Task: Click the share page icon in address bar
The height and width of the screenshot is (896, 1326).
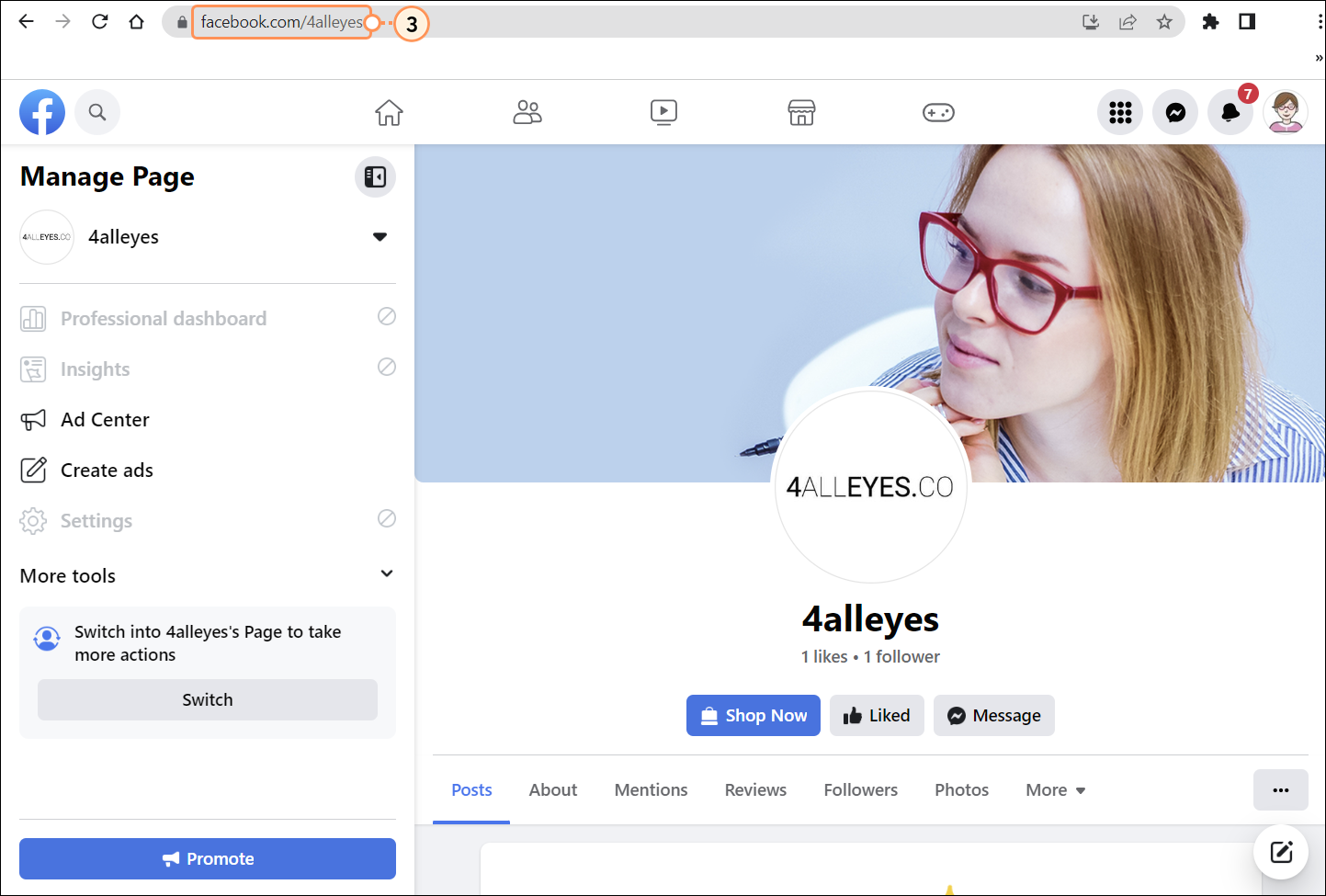Action: tap(1128, 22)
